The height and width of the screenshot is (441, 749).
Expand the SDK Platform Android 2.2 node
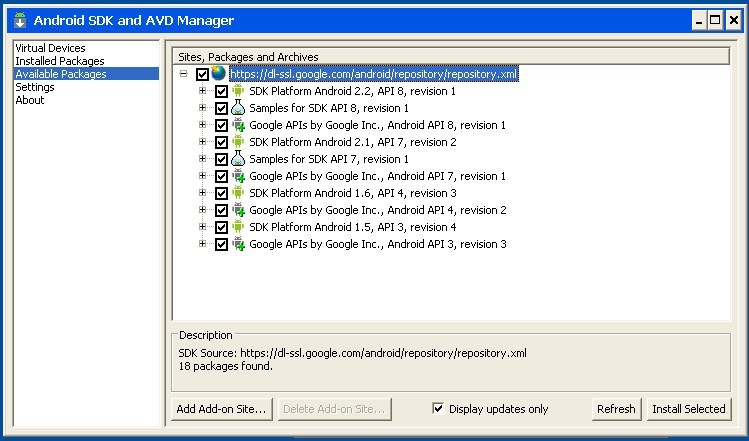(202, 91)
